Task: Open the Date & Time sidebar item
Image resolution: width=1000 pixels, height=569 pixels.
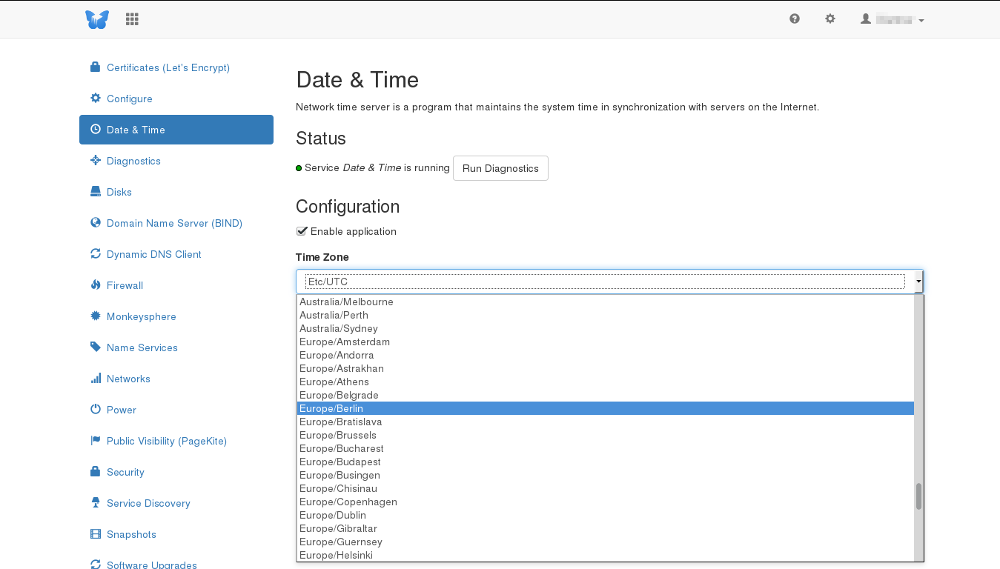Action: (x=176, y=129)
